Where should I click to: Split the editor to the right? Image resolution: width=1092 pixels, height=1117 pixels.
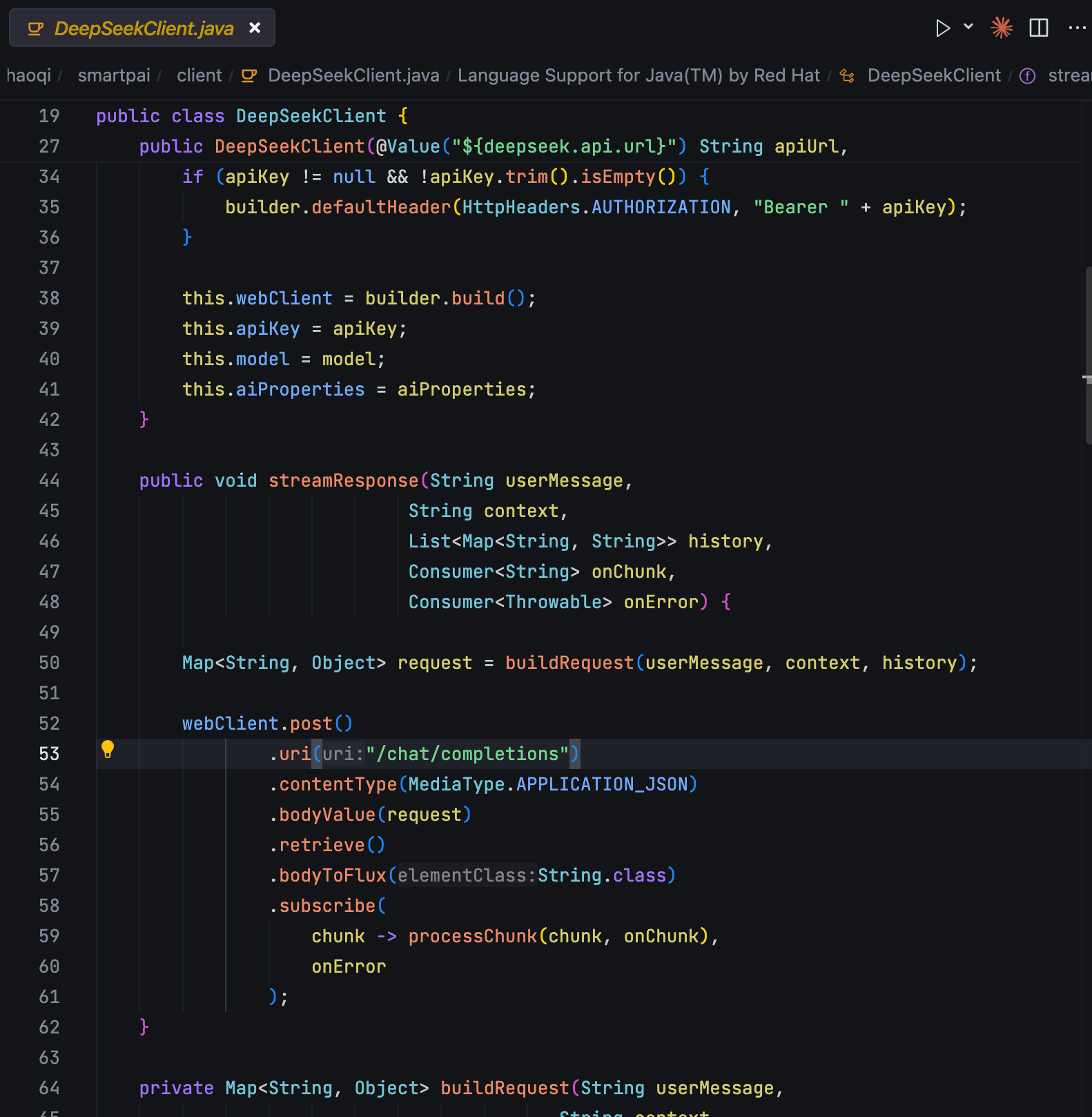(x=1038, y=28)
